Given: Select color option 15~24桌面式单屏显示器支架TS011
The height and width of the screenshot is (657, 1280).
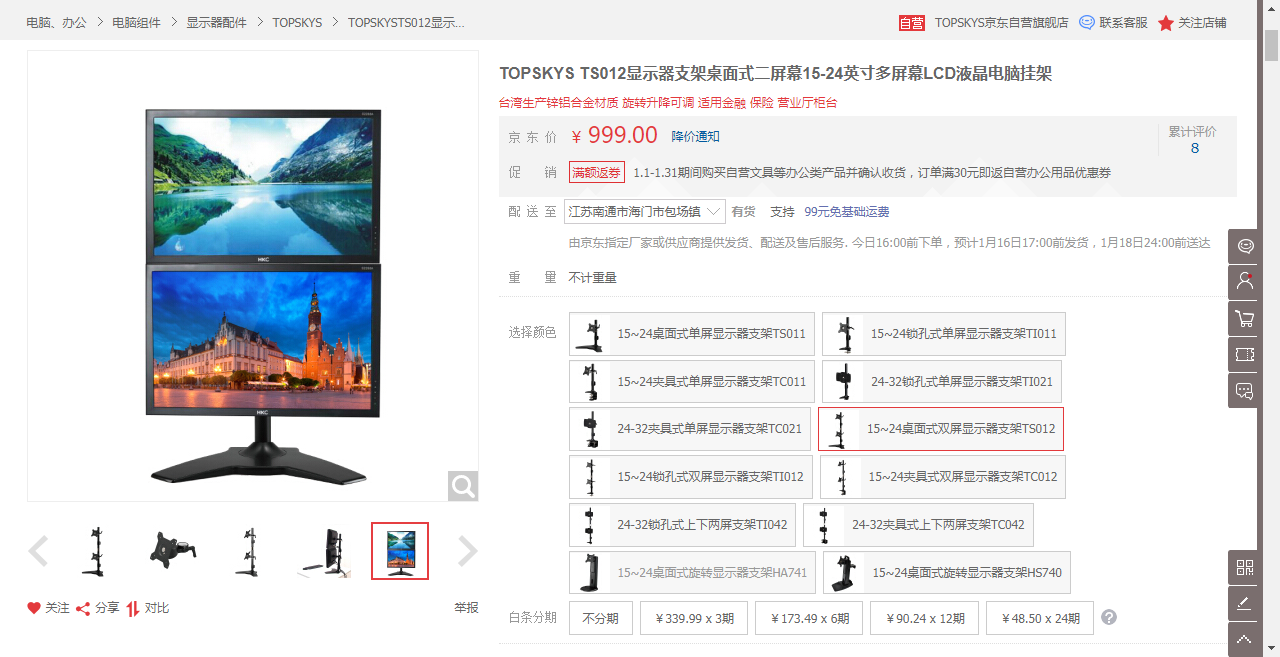Looking at the screenshot, I should click(x=692, y=334).
